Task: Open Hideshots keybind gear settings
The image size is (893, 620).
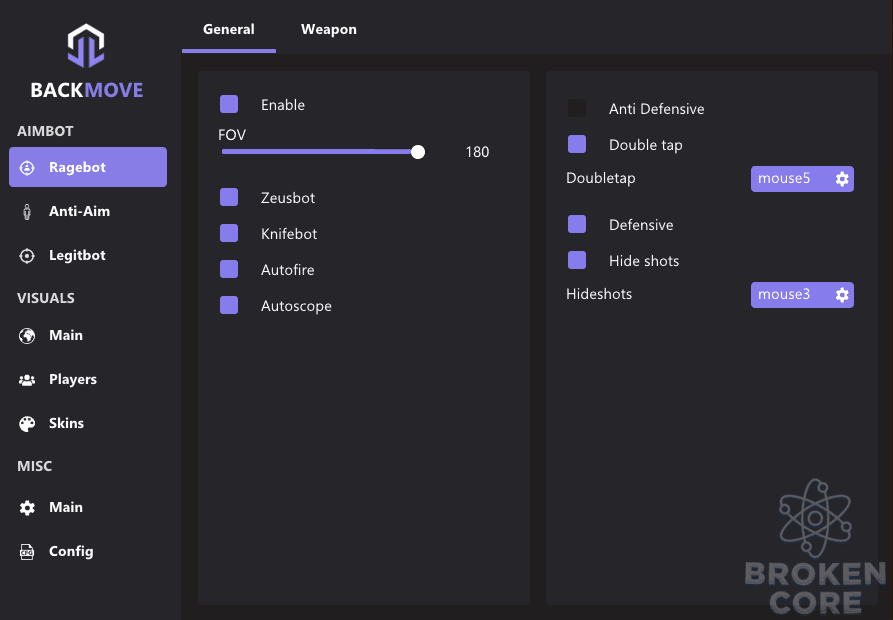Action: [842, 294]
